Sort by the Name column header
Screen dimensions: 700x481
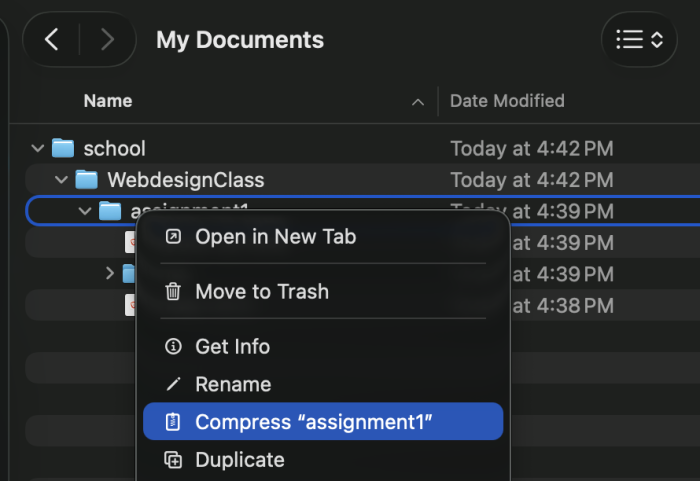pyautogui.click(x=108, y=101)
